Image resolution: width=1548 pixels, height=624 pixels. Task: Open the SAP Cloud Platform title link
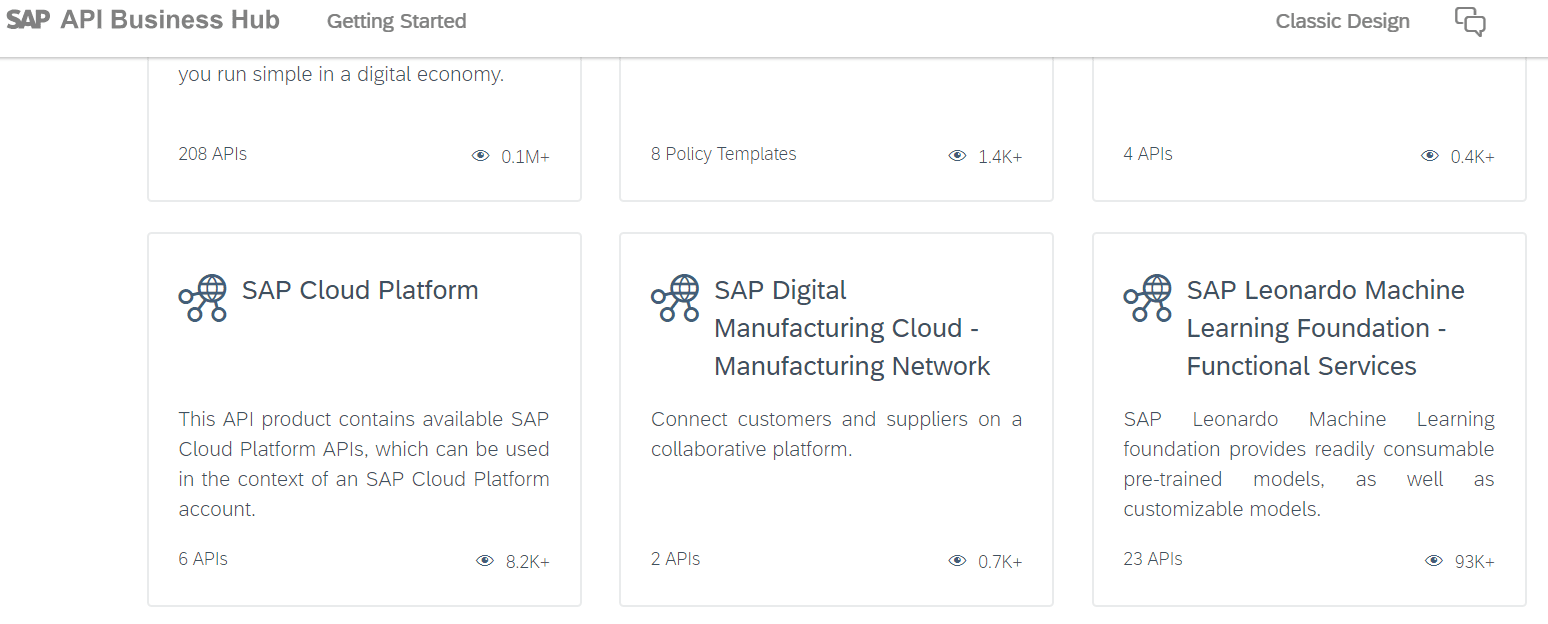[360, 290]
